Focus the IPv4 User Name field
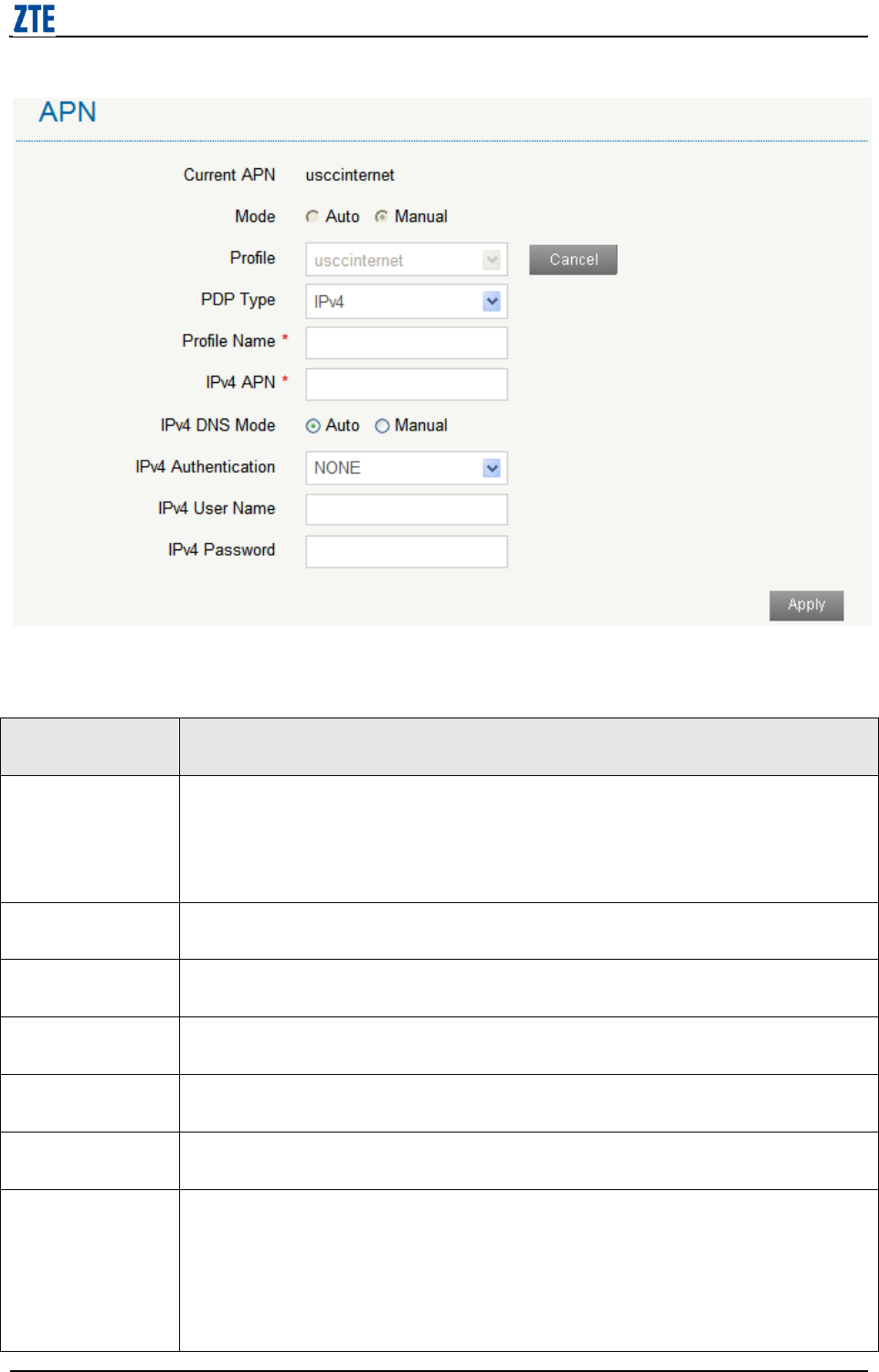Image resolution: width=879 pixels, height=1372 pixels. [407, 509]
